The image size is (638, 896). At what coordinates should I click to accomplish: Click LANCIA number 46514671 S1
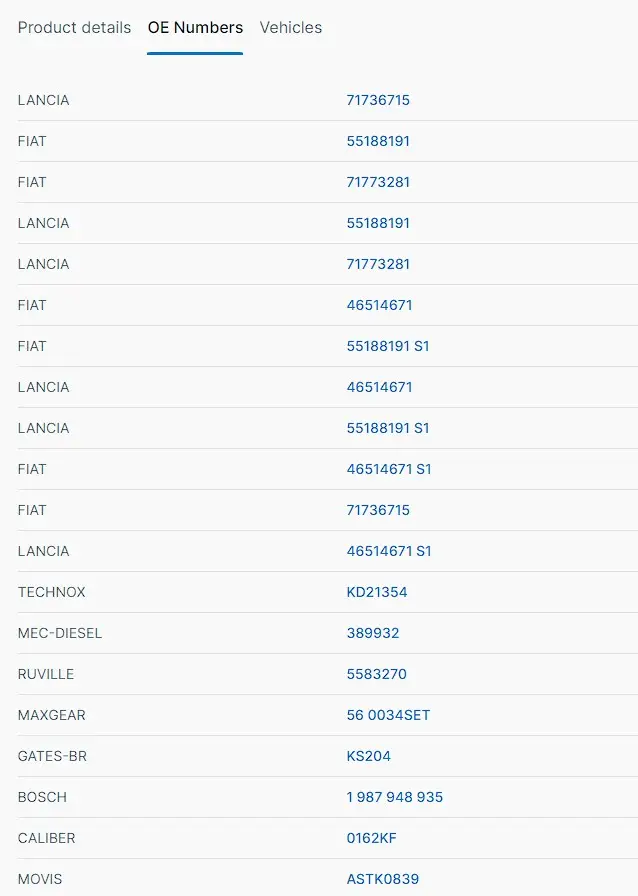[389, 551]
